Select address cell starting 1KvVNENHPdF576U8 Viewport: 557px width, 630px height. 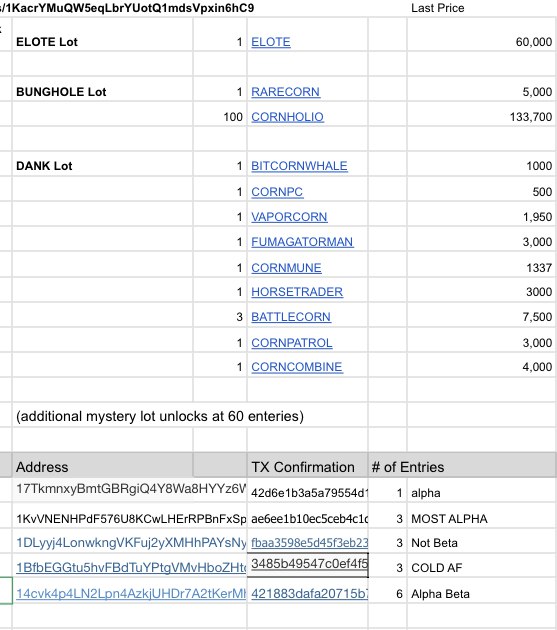click(131, 516)
